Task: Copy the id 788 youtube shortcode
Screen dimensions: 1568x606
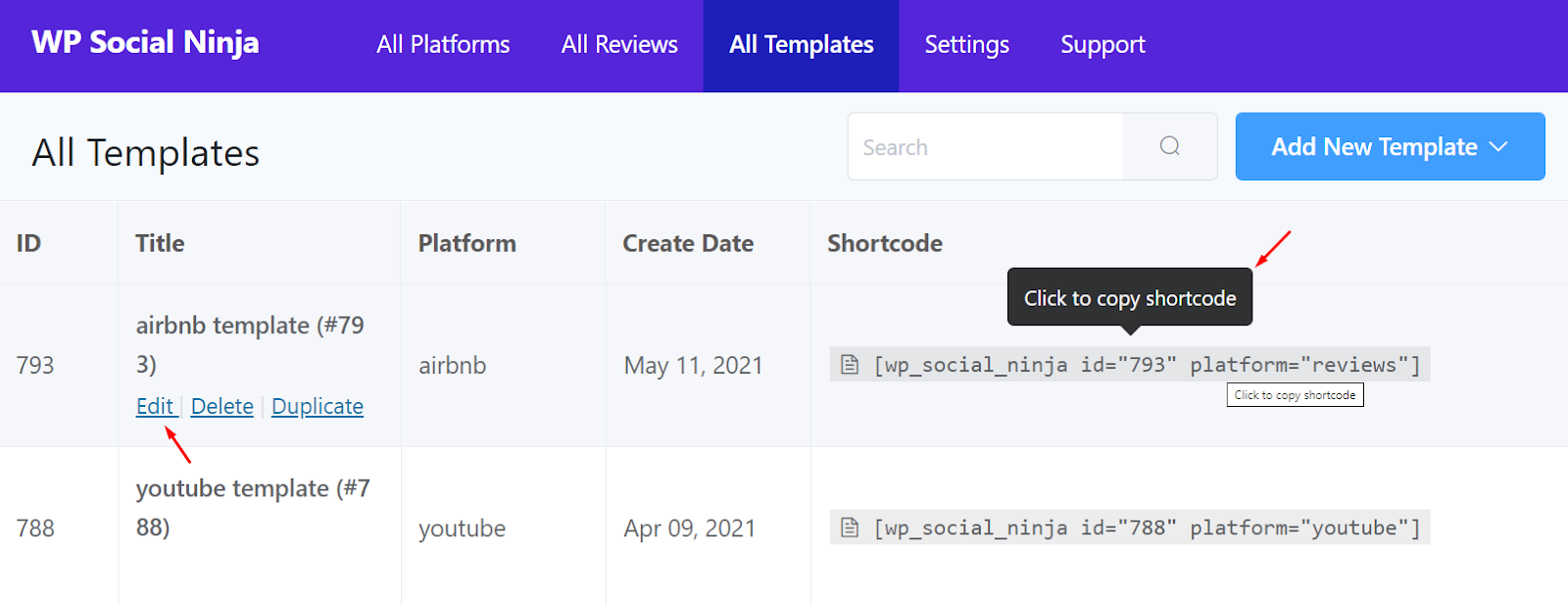Action: pyautogui.click(x=1147, y=528)
